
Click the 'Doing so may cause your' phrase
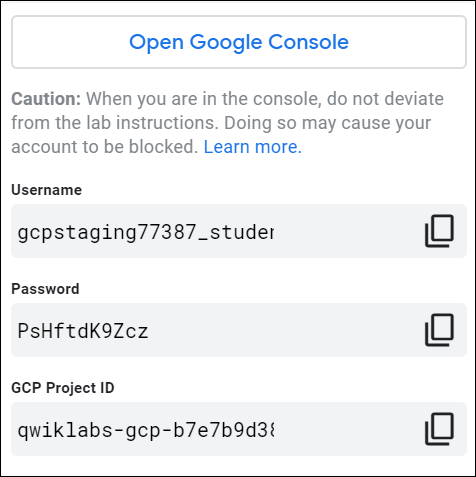(327, 123)
